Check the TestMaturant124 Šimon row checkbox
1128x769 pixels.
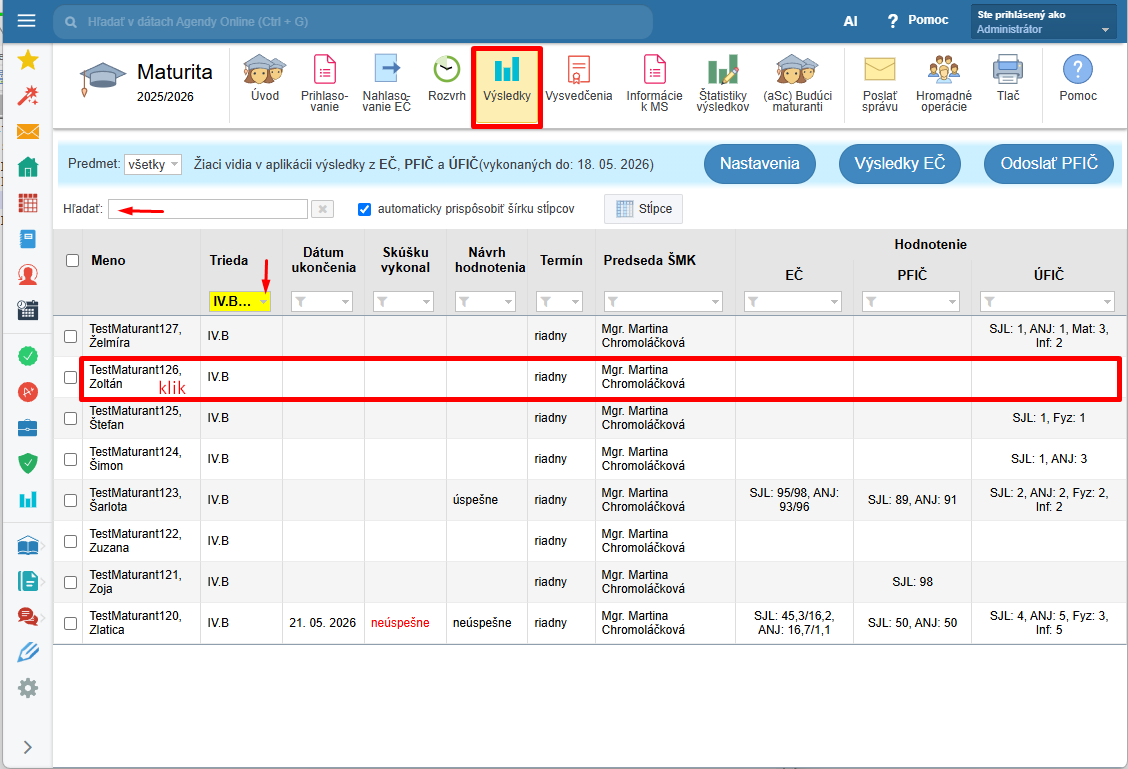click(70, 459)
